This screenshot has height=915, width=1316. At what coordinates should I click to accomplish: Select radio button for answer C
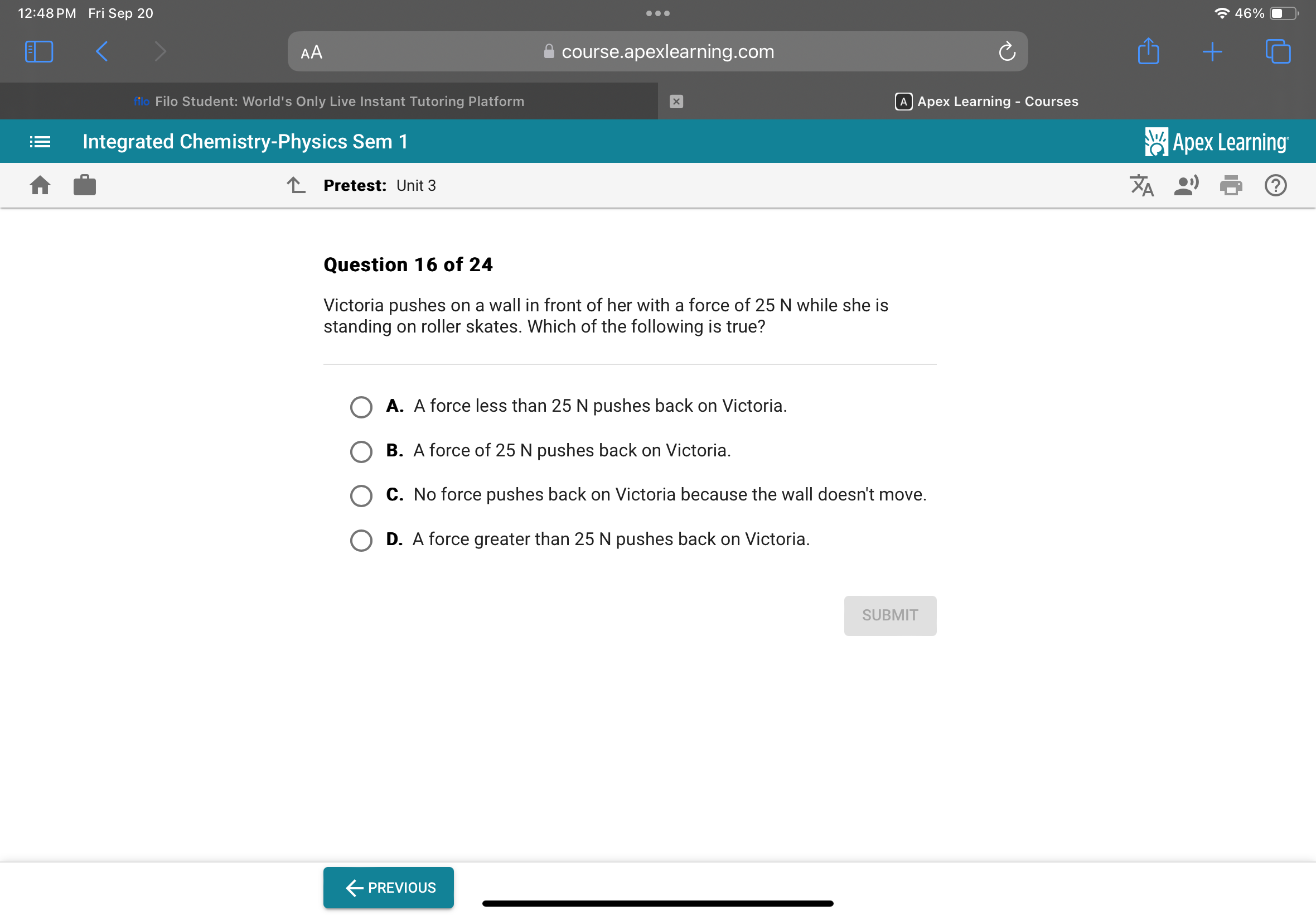point(361,495)
